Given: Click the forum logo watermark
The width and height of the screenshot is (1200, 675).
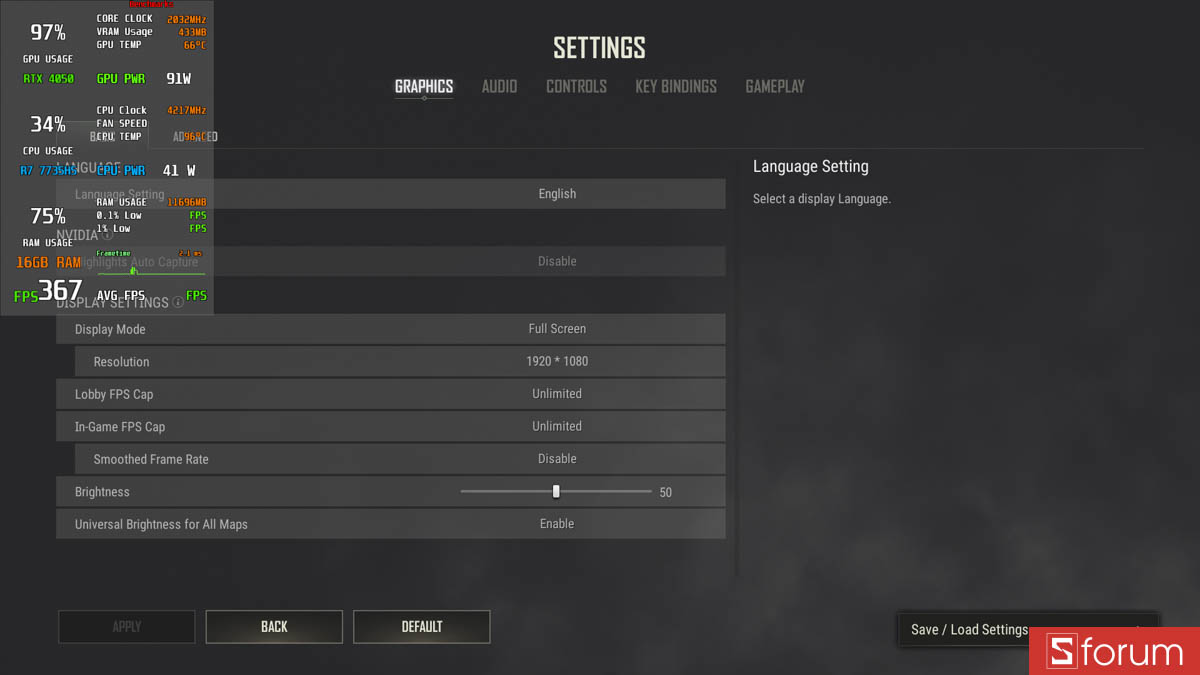Looking at the screenshot, I should [x=1113, y=652].
